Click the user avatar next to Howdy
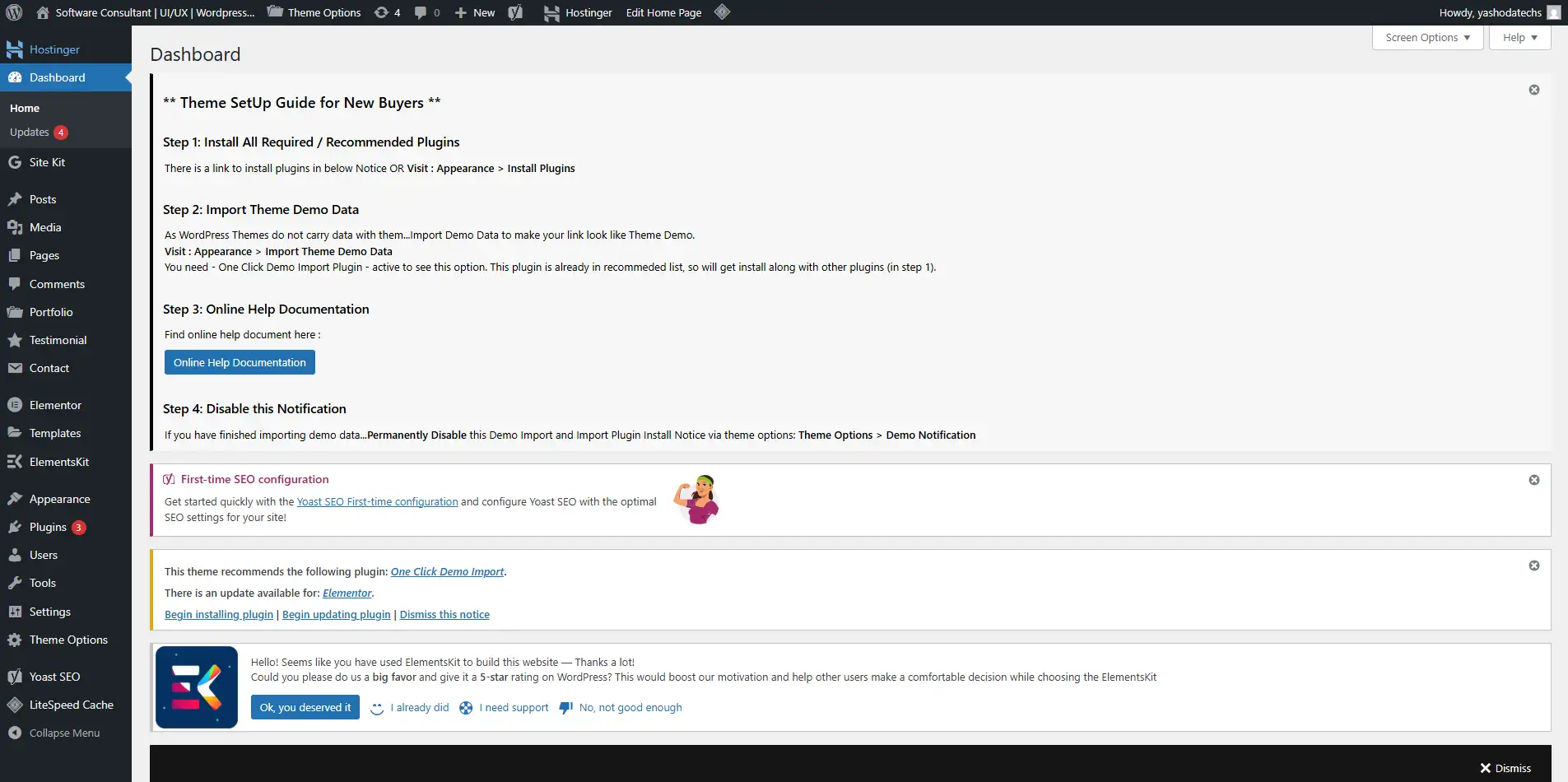1568x782 pixels. [1553, 12]
